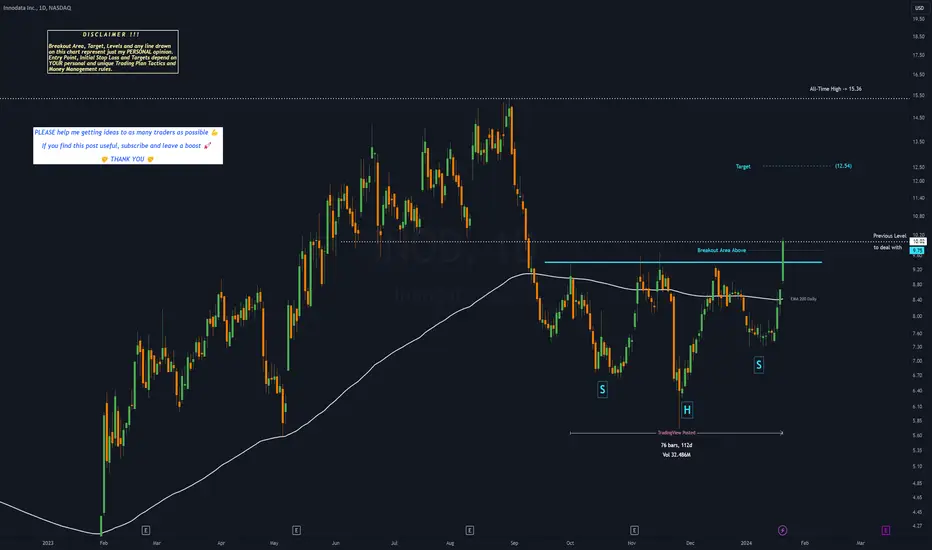
Task: Click the earnings E marker between May and Jun
Action: (297, 530)
